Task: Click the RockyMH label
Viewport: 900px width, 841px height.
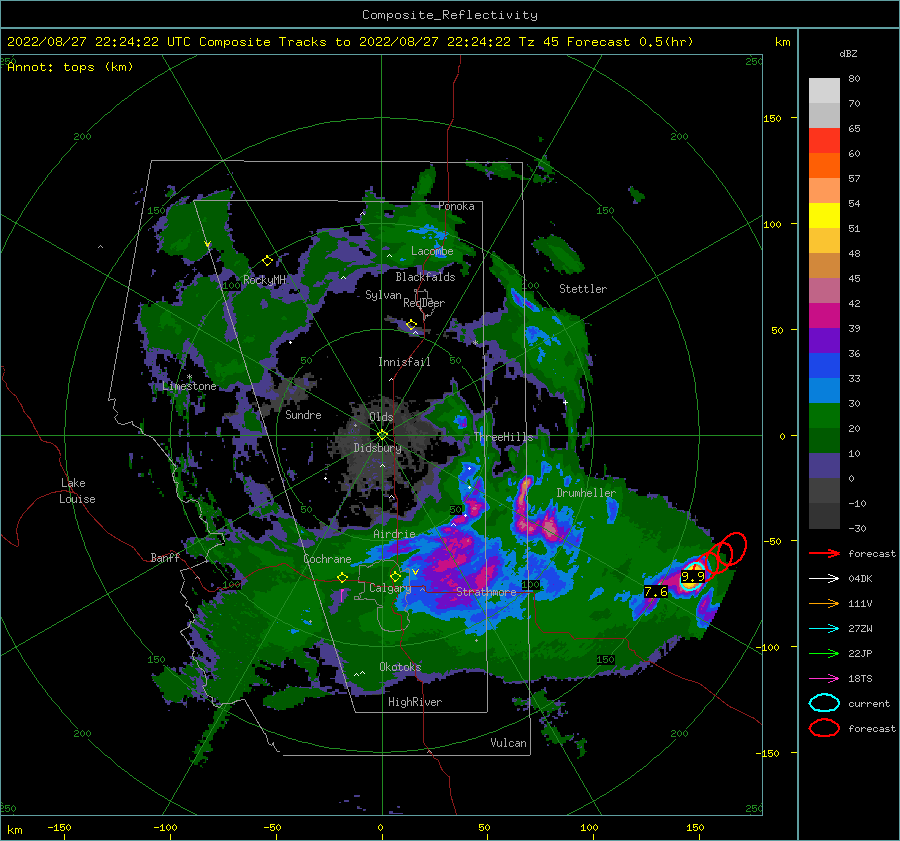Action: coord(264,280)
